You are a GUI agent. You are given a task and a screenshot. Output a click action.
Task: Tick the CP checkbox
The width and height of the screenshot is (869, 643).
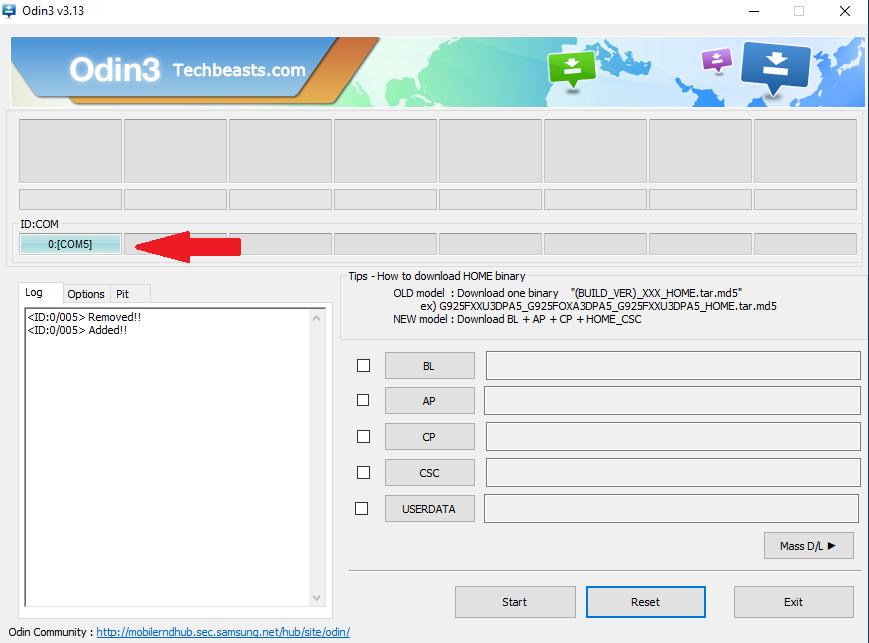363,437
